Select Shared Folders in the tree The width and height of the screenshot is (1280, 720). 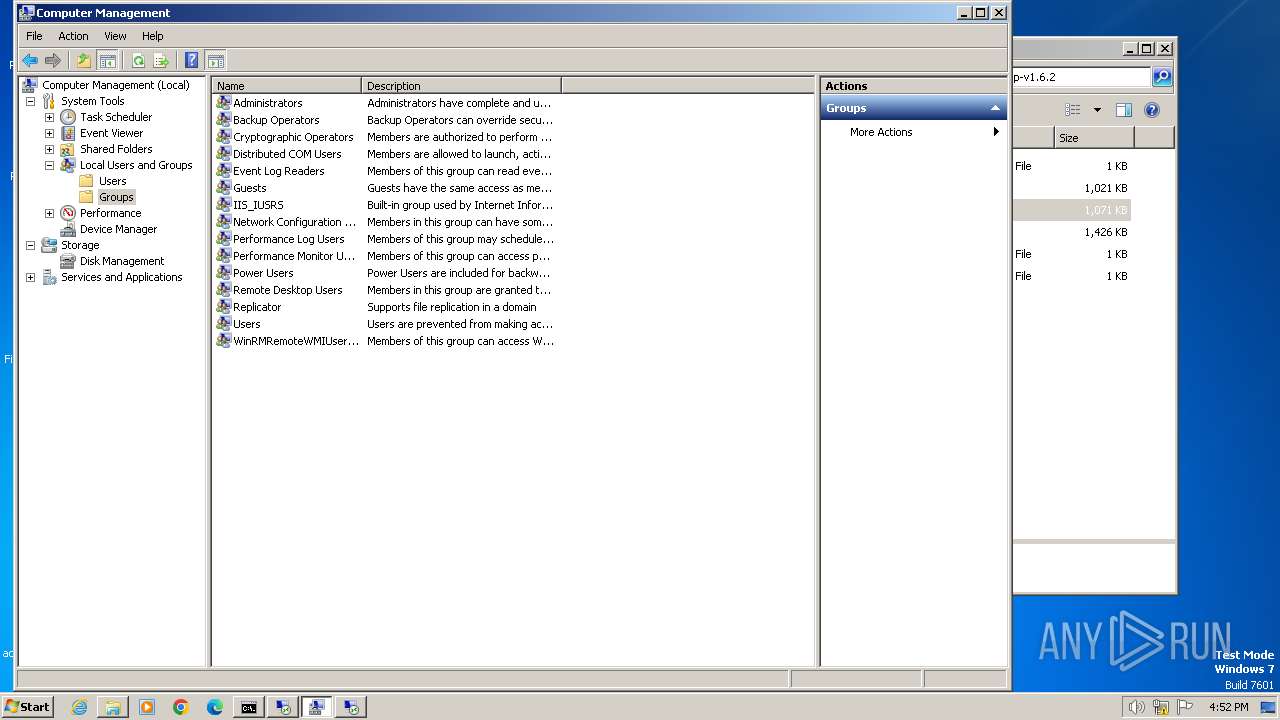tap(116, 149)
